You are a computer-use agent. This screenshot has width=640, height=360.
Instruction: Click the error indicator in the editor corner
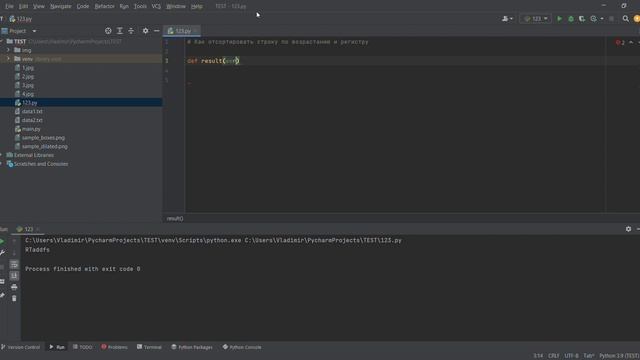click(x=620, y=42)
